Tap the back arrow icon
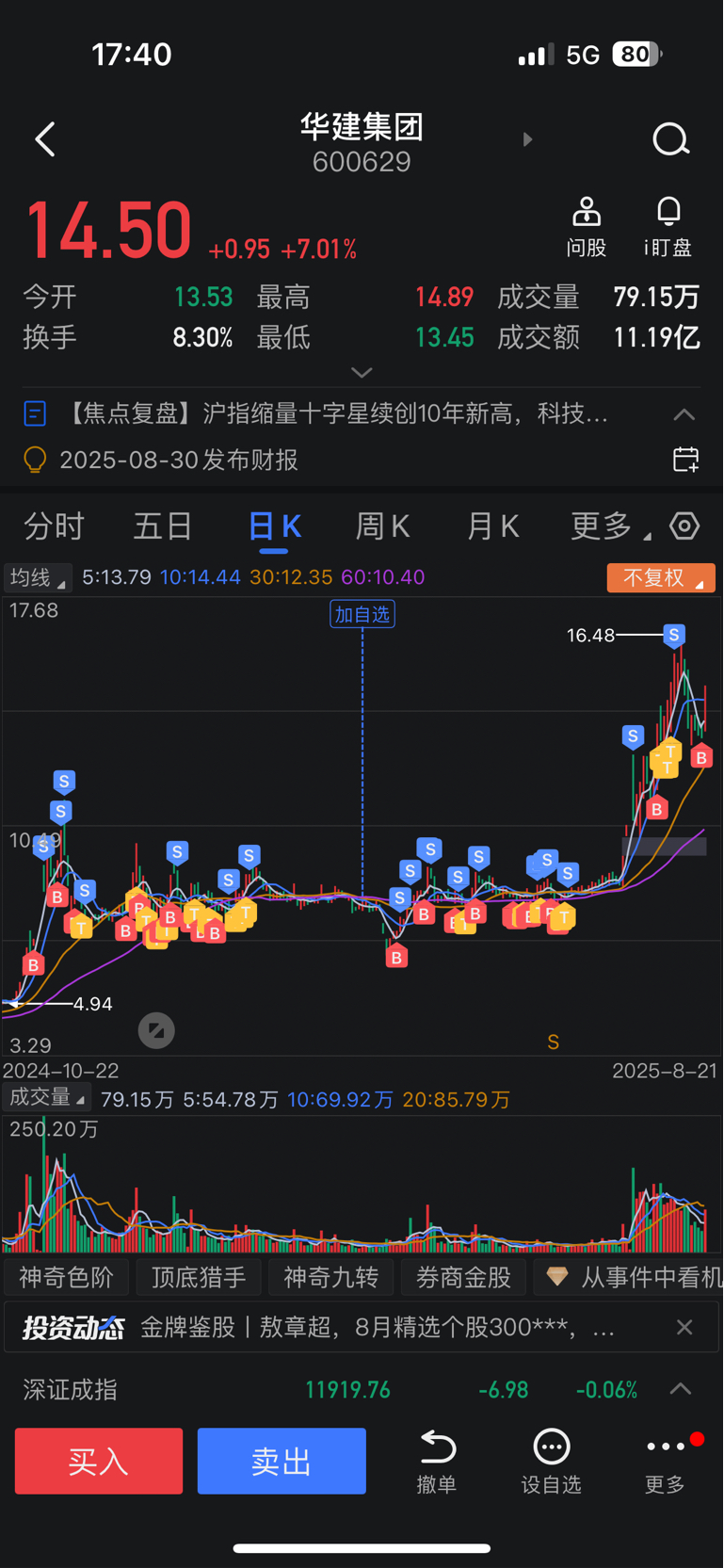 point(45,139)
